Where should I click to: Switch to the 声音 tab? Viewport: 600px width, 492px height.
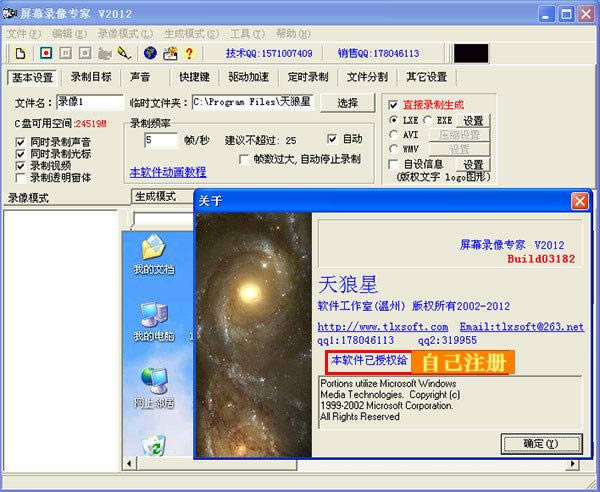coord(140,77)
